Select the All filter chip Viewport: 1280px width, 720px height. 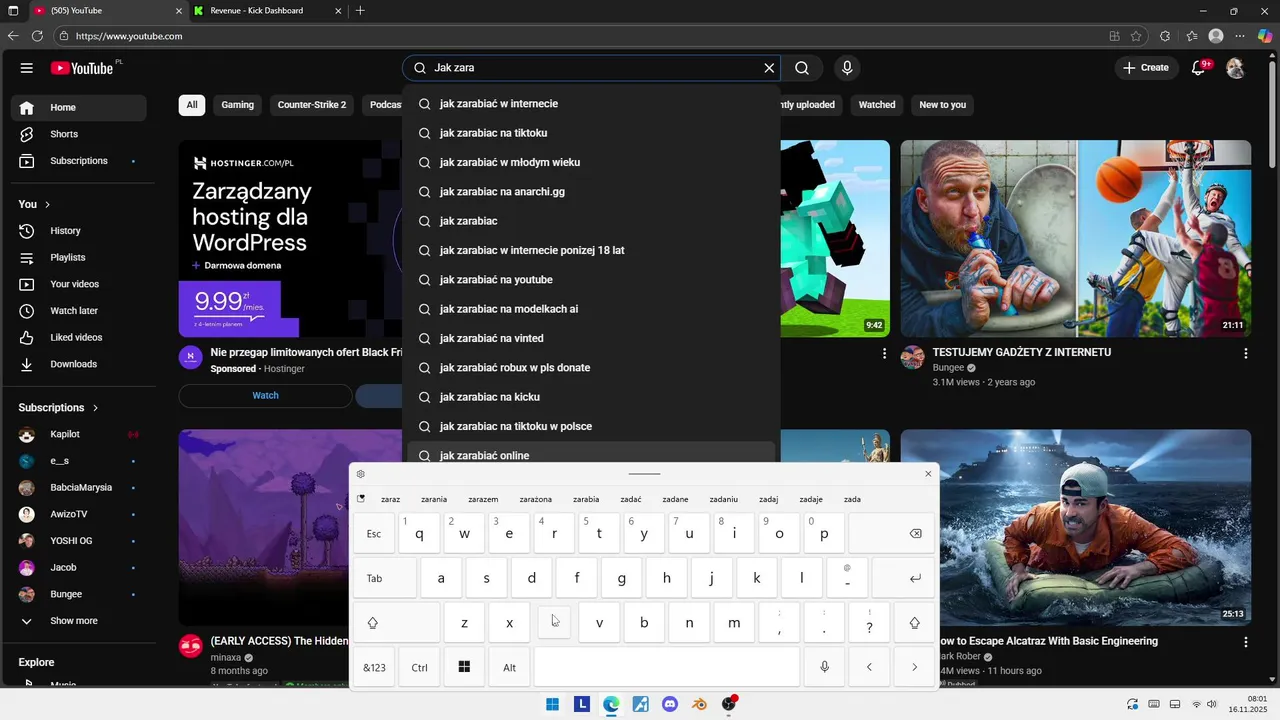click(x=192, y=105)
